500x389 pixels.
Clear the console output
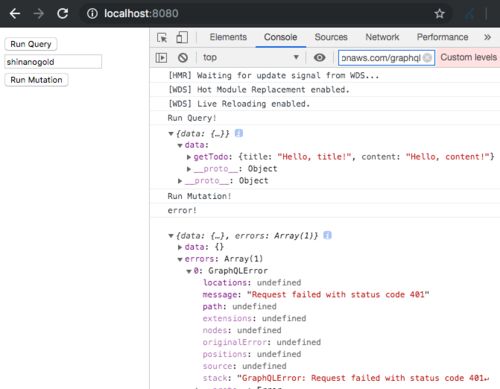click(x=183, y=58)
